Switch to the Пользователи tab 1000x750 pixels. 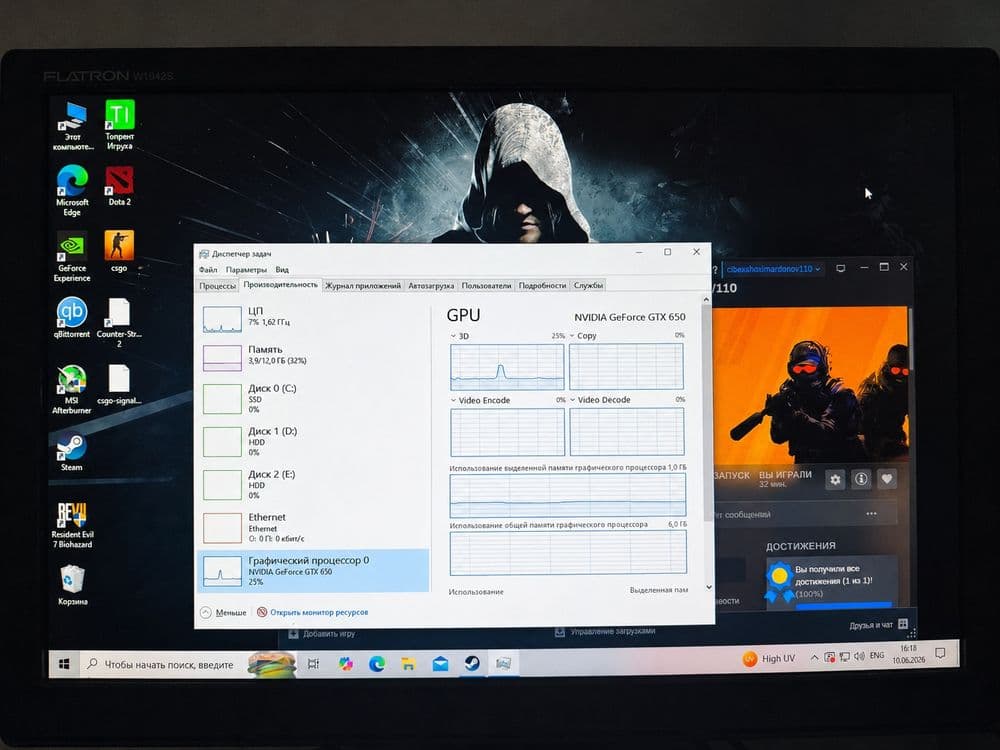pyautogui.click(x=486, y=286)
